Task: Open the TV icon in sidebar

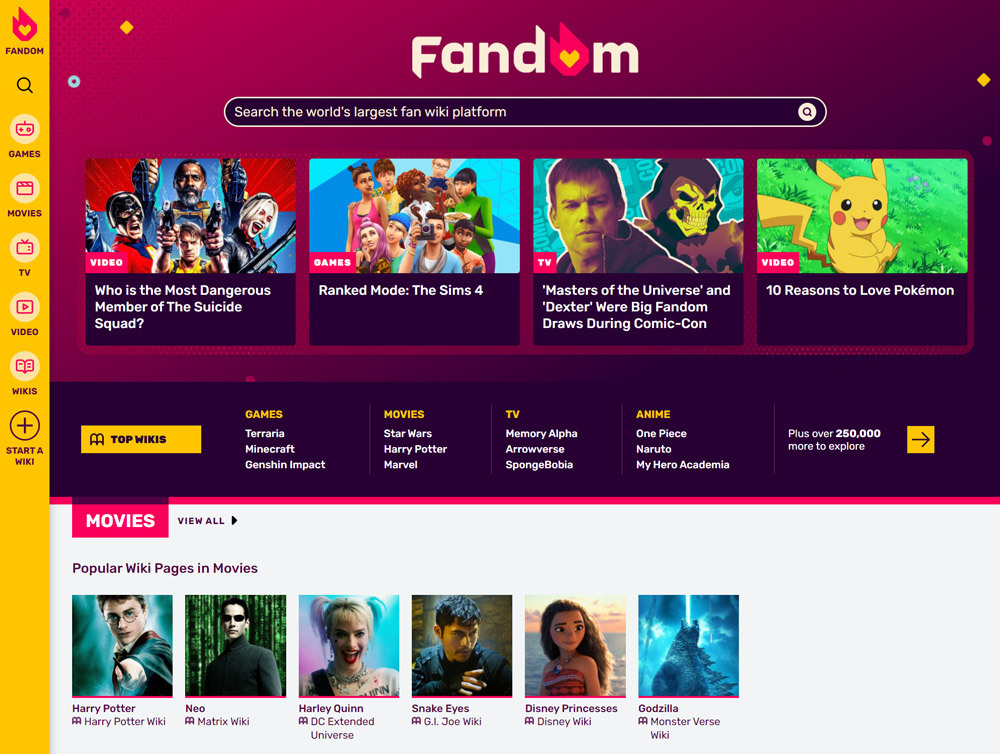Action: click(24, 248)
